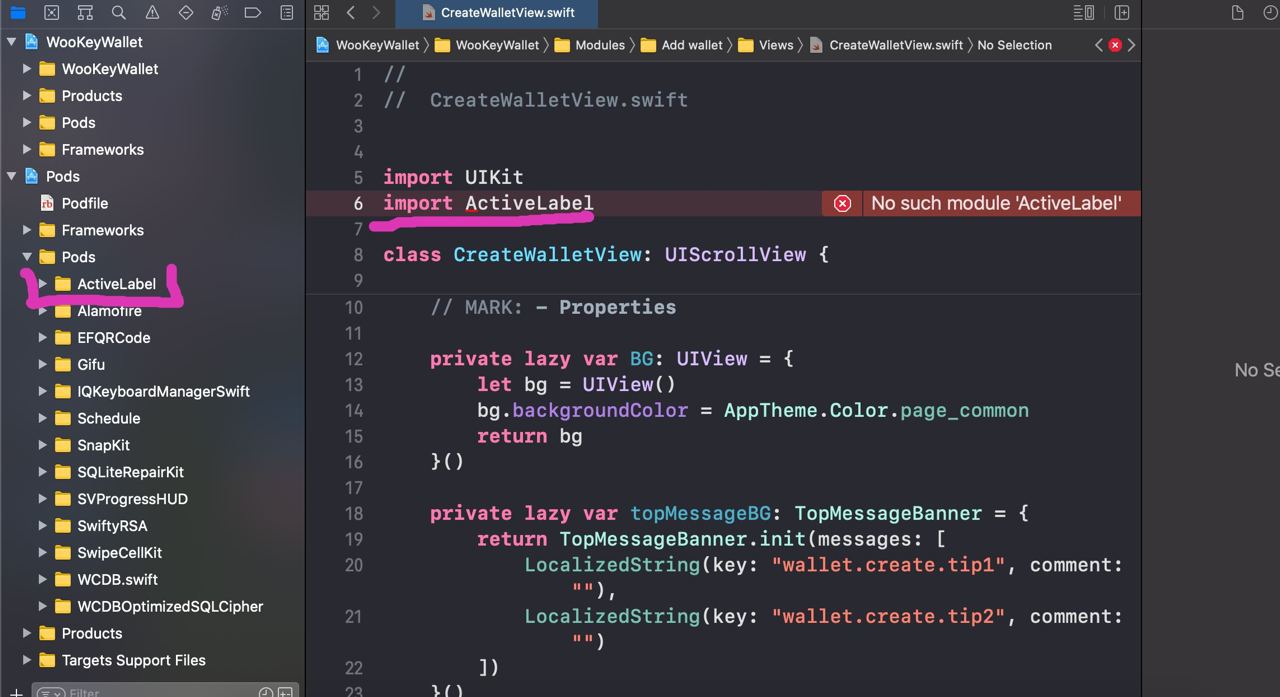Show the History inspector clock icon
This screenshot has width=1280, height=697.
click(x=1272, y=13)
